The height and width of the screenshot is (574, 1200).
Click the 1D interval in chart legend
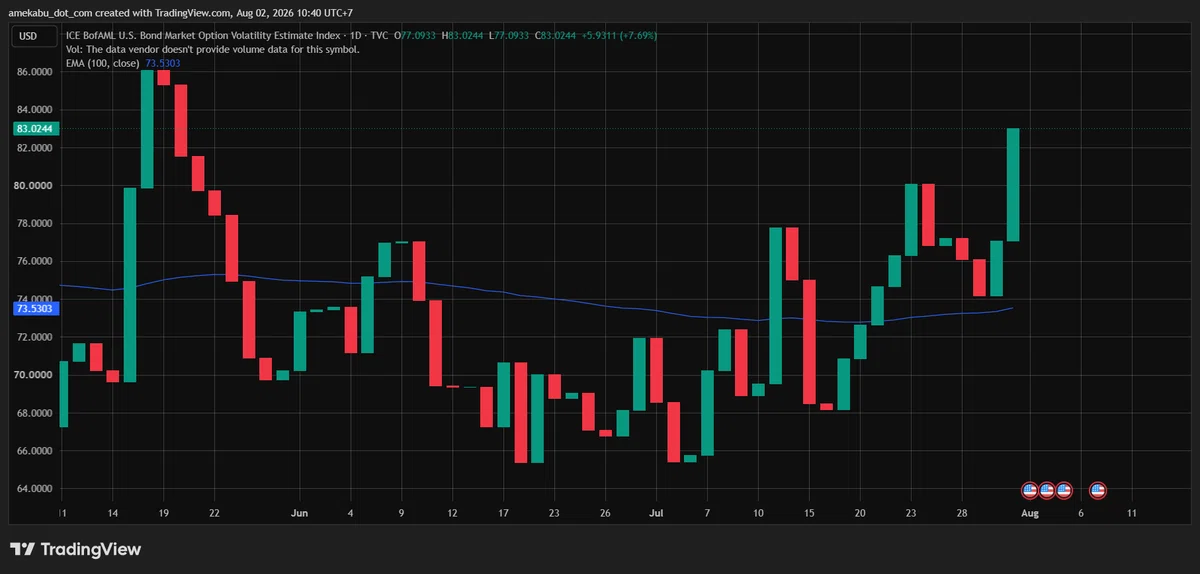[356, 36]
